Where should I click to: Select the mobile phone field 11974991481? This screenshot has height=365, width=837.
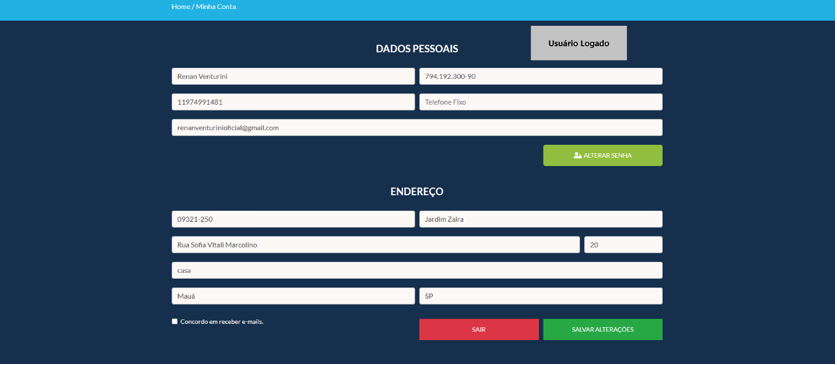293,102
